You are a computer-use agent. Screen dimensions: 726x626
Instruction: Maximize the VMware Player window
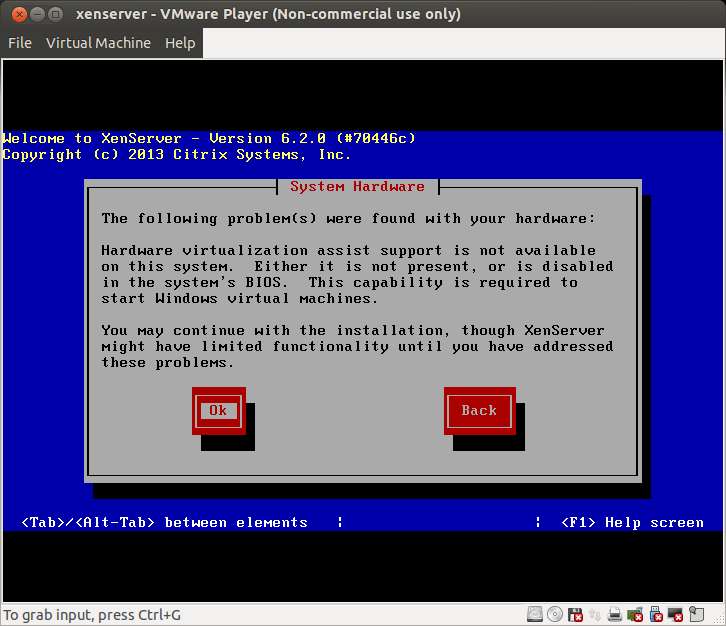click(55, 14)
